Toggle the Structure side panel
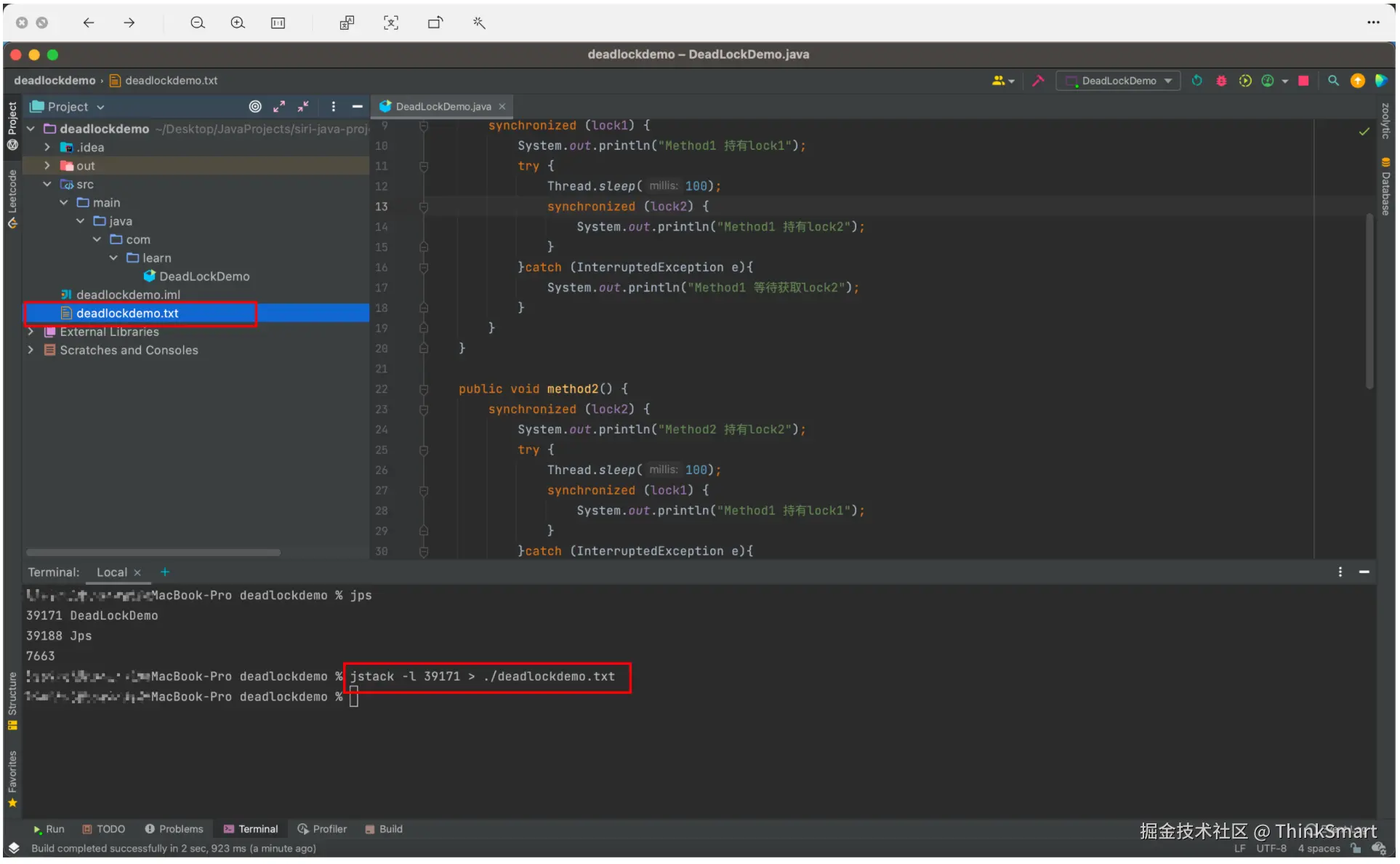 pyautogui.click(x=12, y=700)
